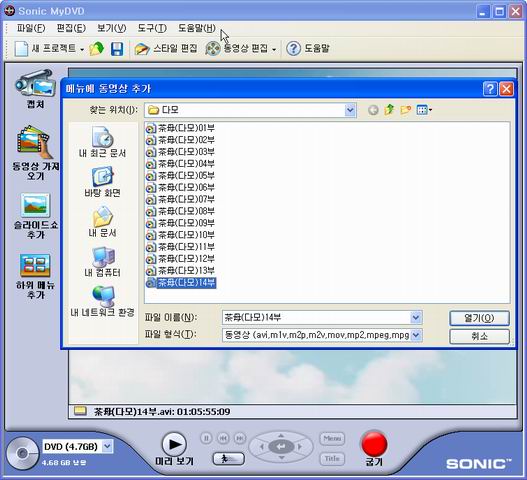The width and height of the screenshot is (527, 480).
Task: Click the Back navigation arrow in dialog
Action: (x=373, y=110)
